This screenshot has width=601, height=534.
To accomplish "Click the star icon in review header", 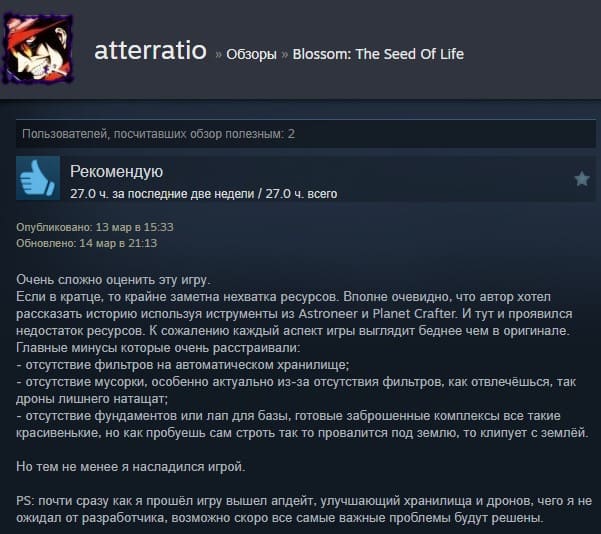I will tap(581, 179).
